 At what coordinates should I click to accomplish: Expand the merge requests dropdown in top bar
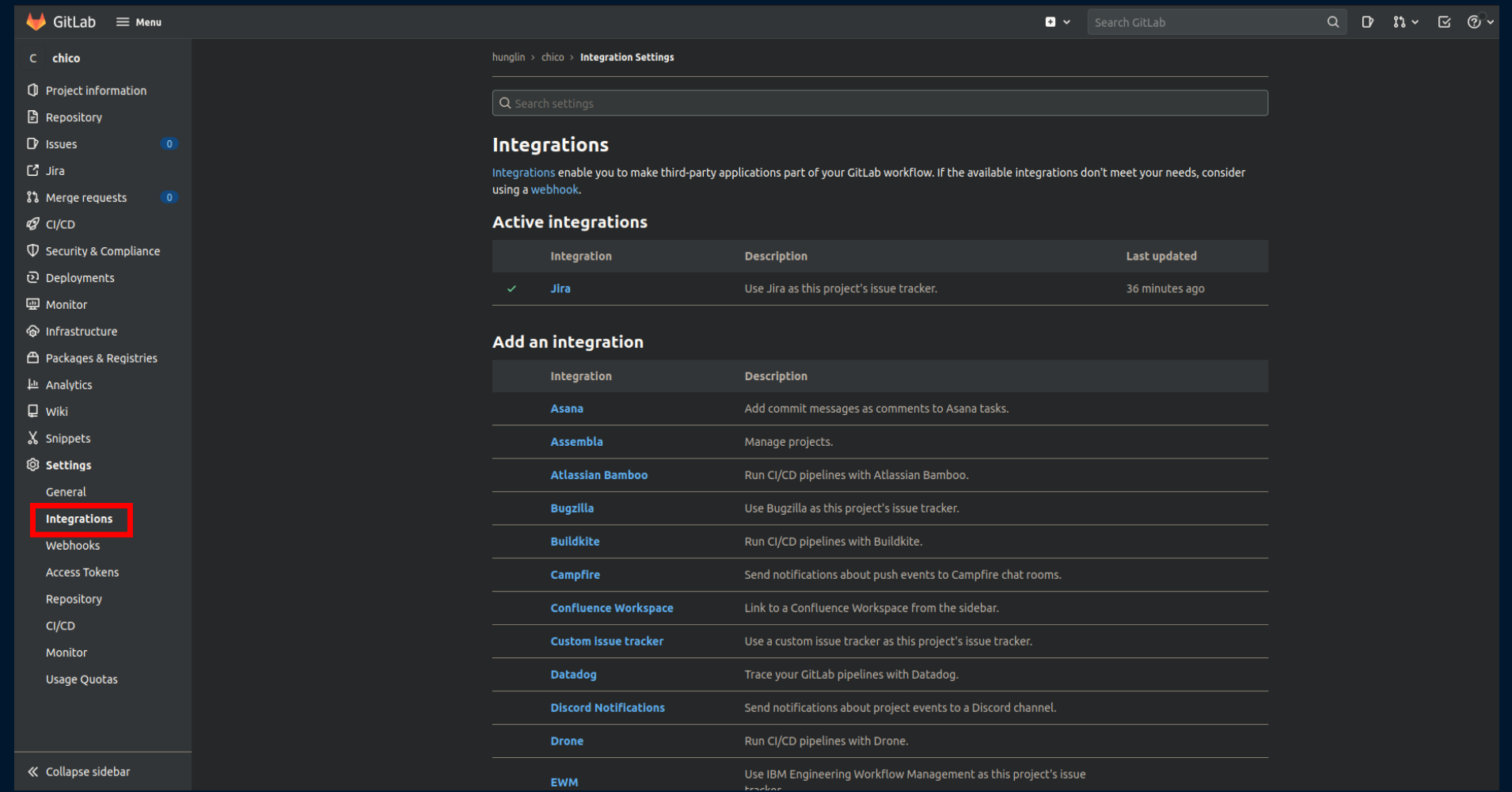point(1405,22)
